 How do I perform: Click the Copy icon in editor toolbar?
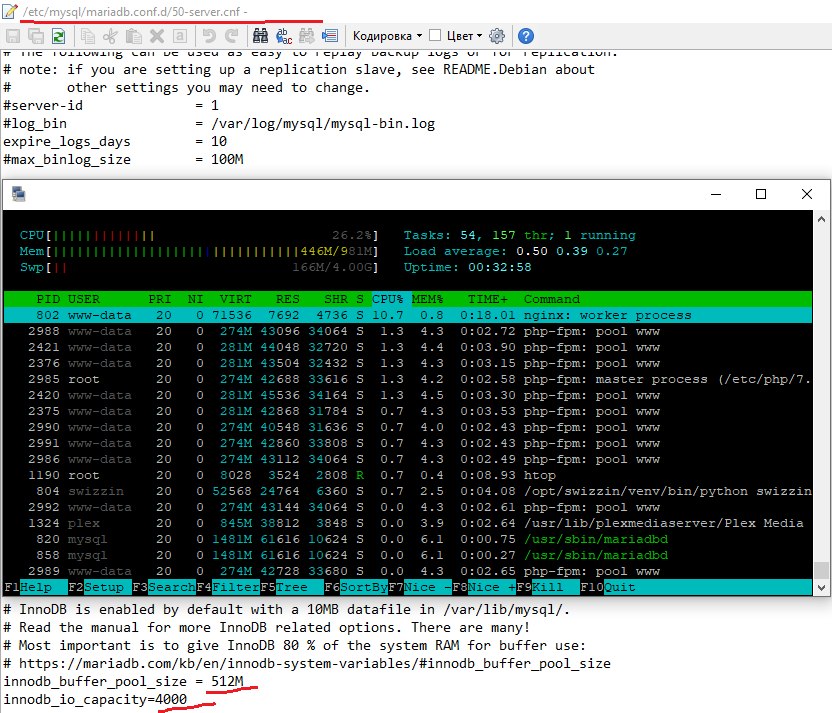tap(88, 36)
